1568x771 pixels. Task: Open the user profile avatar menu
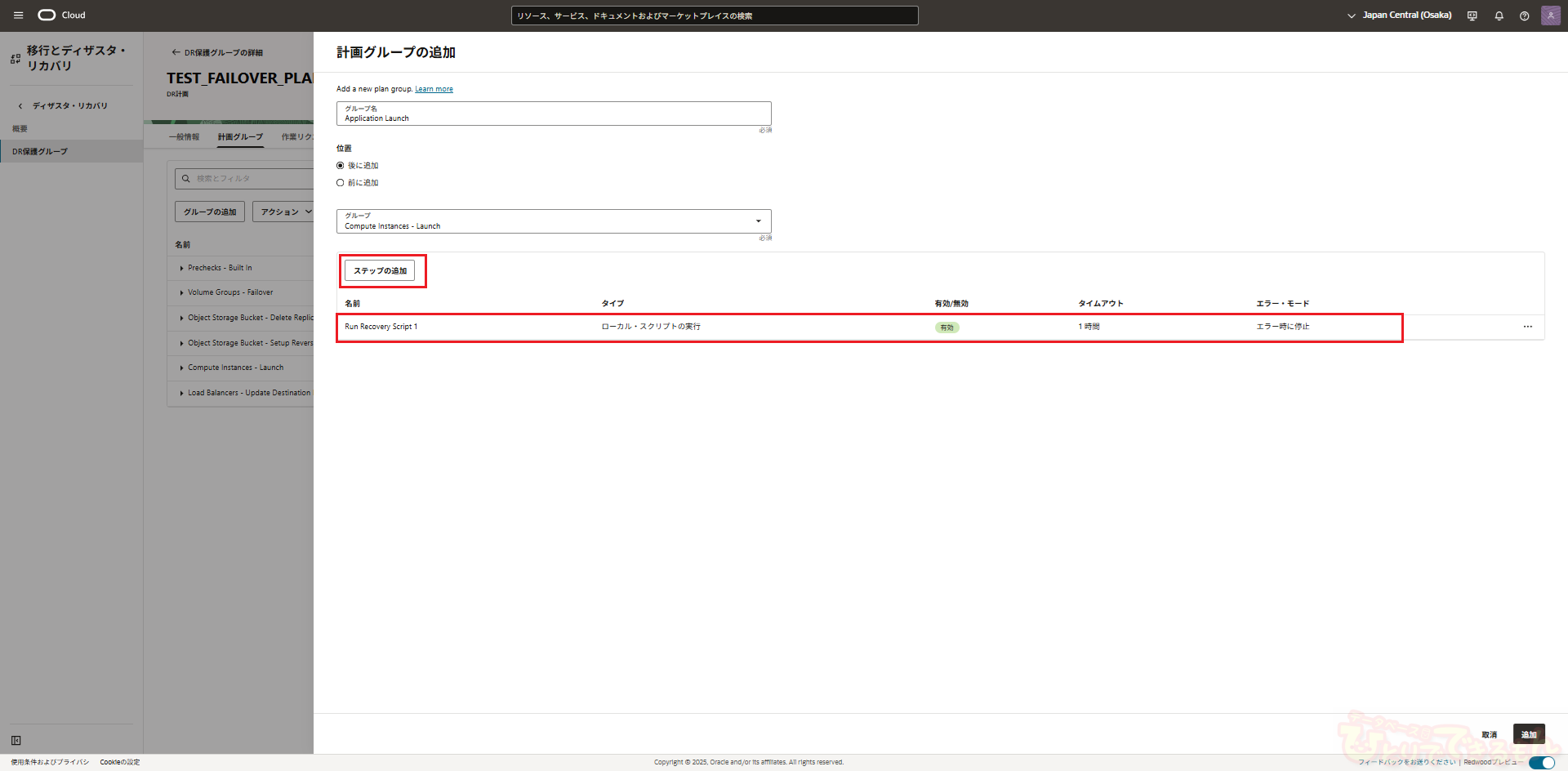1550,16
